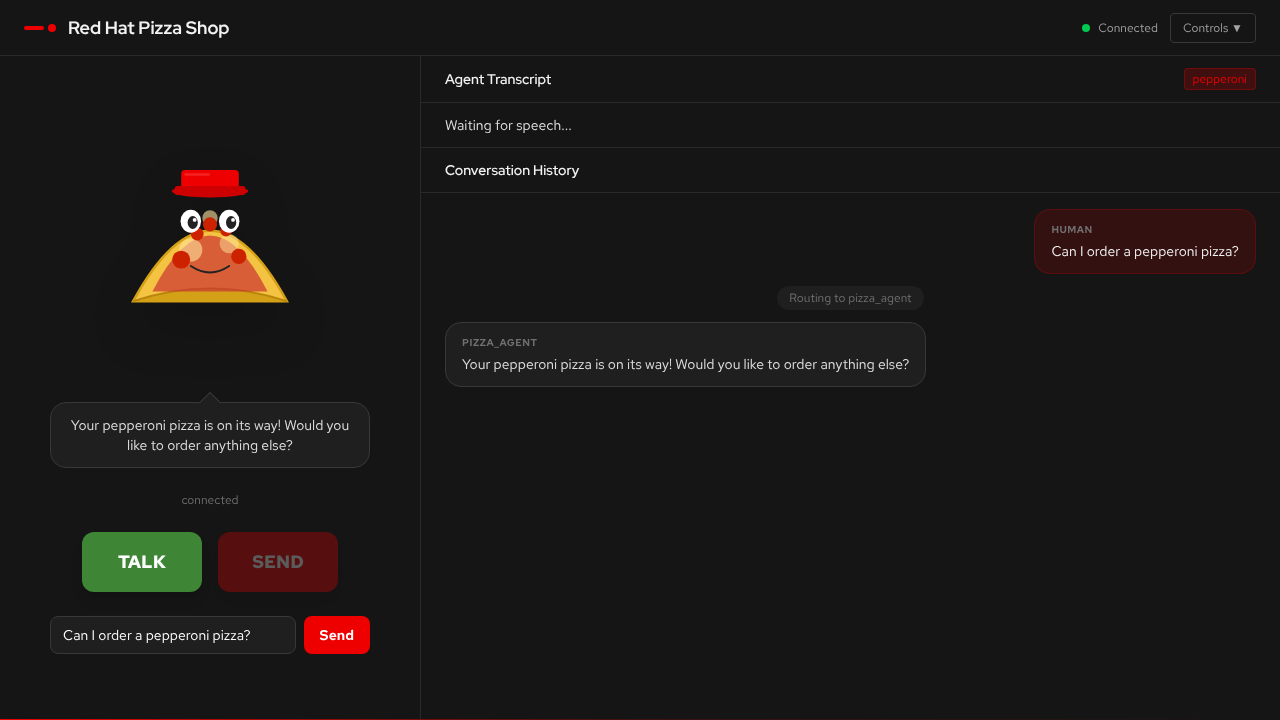Click the HUMAN pepperoni pizza message bubble
The image size is (1280, 720).
pos(1144,242)
